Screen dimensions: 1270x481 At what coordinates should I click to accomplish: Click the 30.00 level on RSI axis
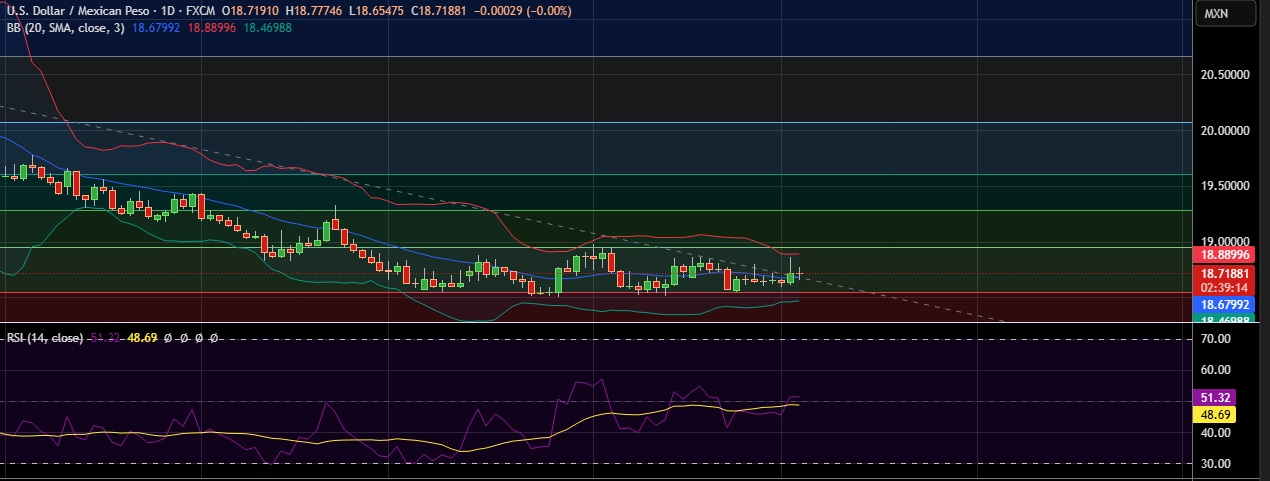pos(1215,464)
